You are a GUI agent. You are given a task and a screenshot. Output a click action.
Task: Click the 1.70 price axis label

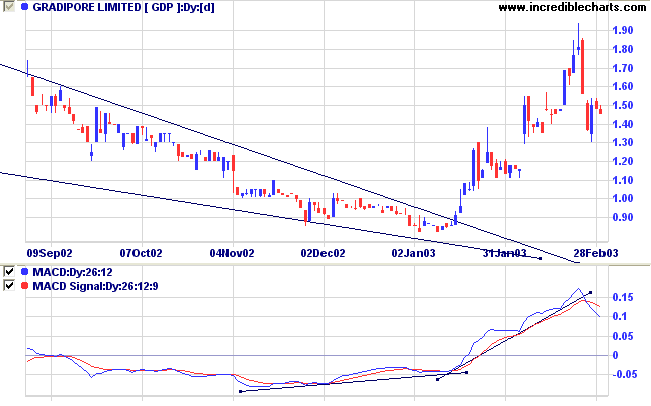tap(623, 68)
